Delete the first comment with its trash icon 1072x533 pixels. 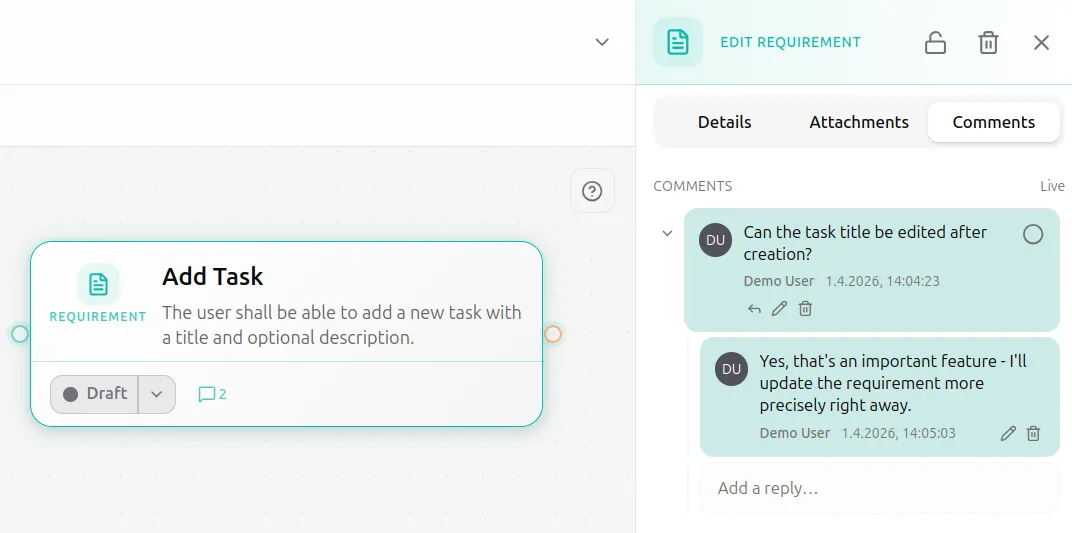[x=805, y=309]
